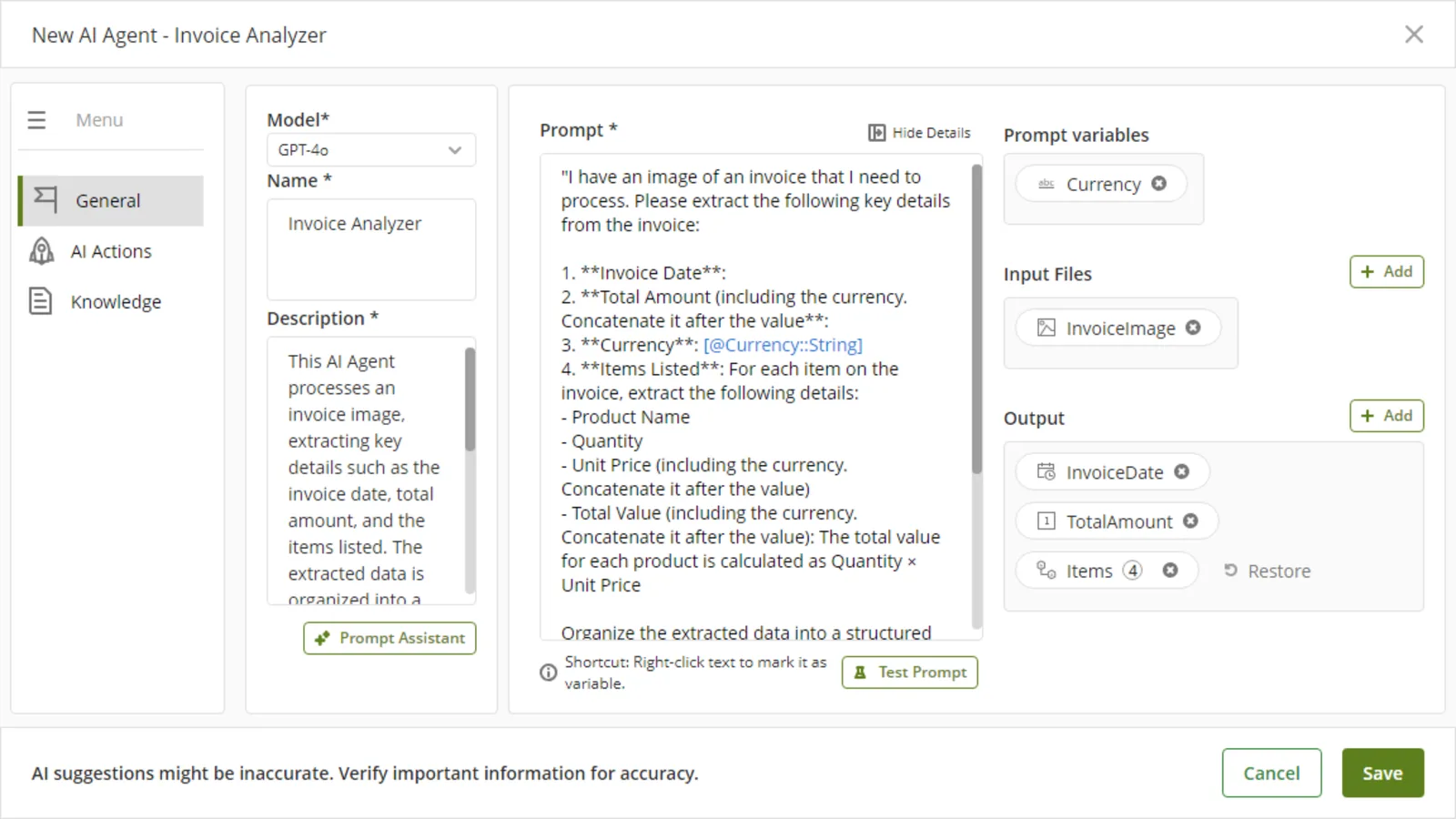Delete the InvoiceDate output
This screenshot has width=1456, height=819.
(1181, 471)
